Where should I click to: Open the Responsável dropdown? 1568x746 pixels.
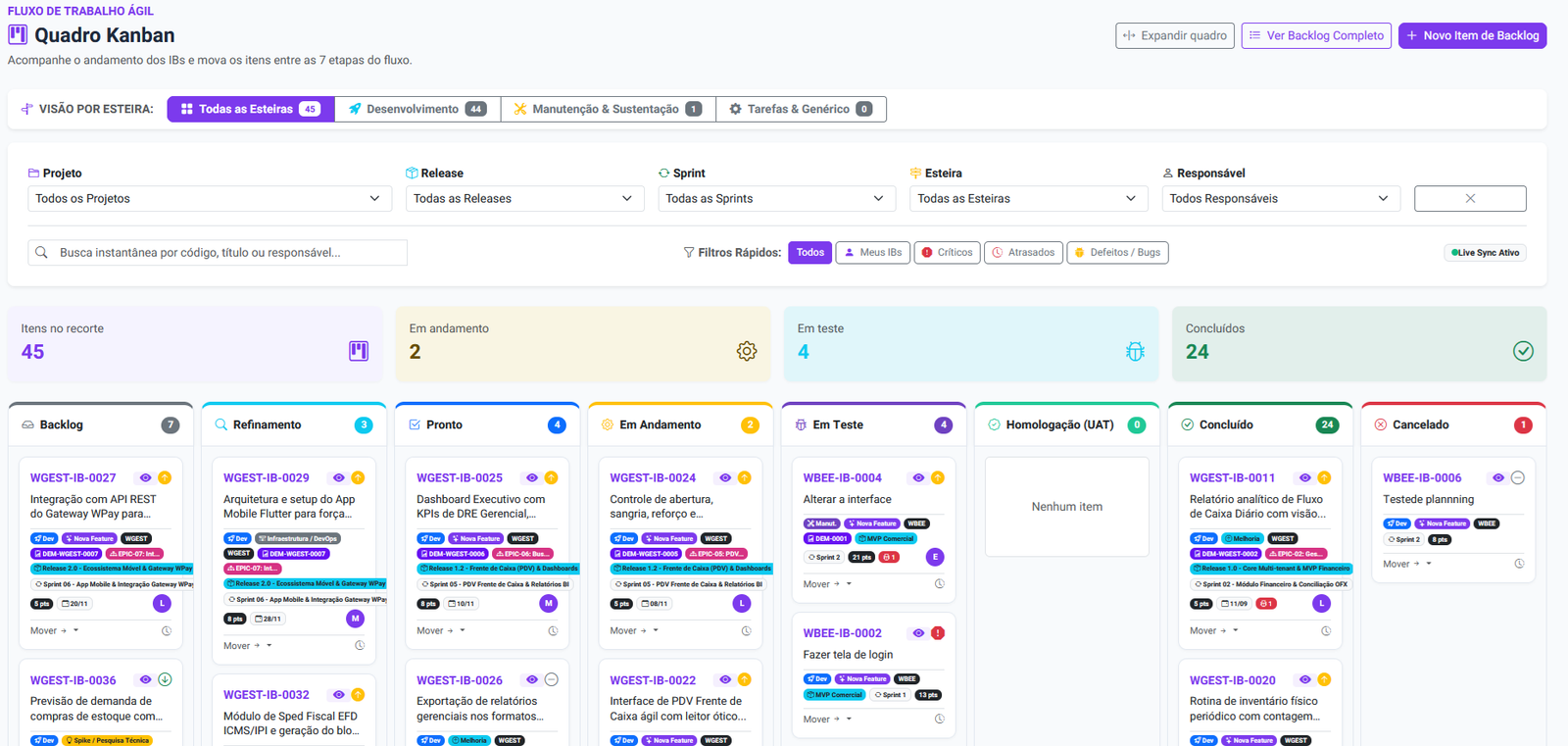click(1280, 199)
